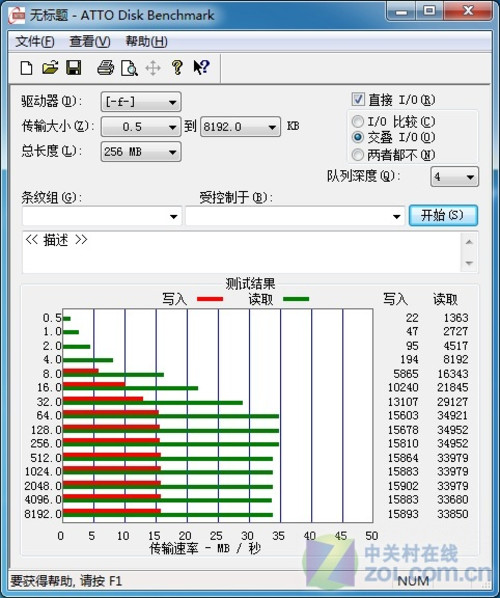Click inside the 描述 description text field
Viewport: 500px width, 598px height.
pos(242,252)
